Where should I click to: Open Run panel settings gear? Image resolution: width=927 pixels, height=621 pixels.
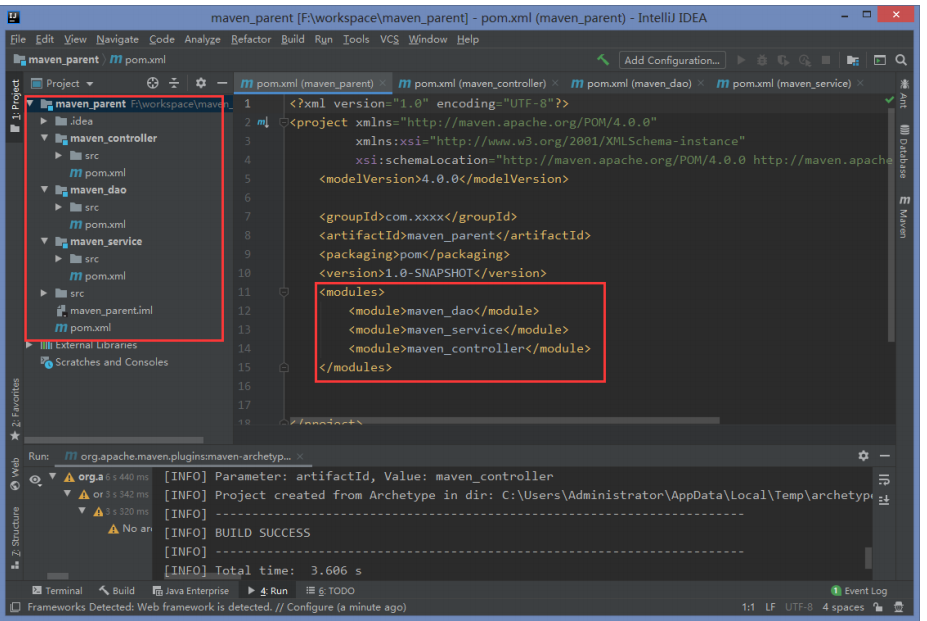click(863, 455)
